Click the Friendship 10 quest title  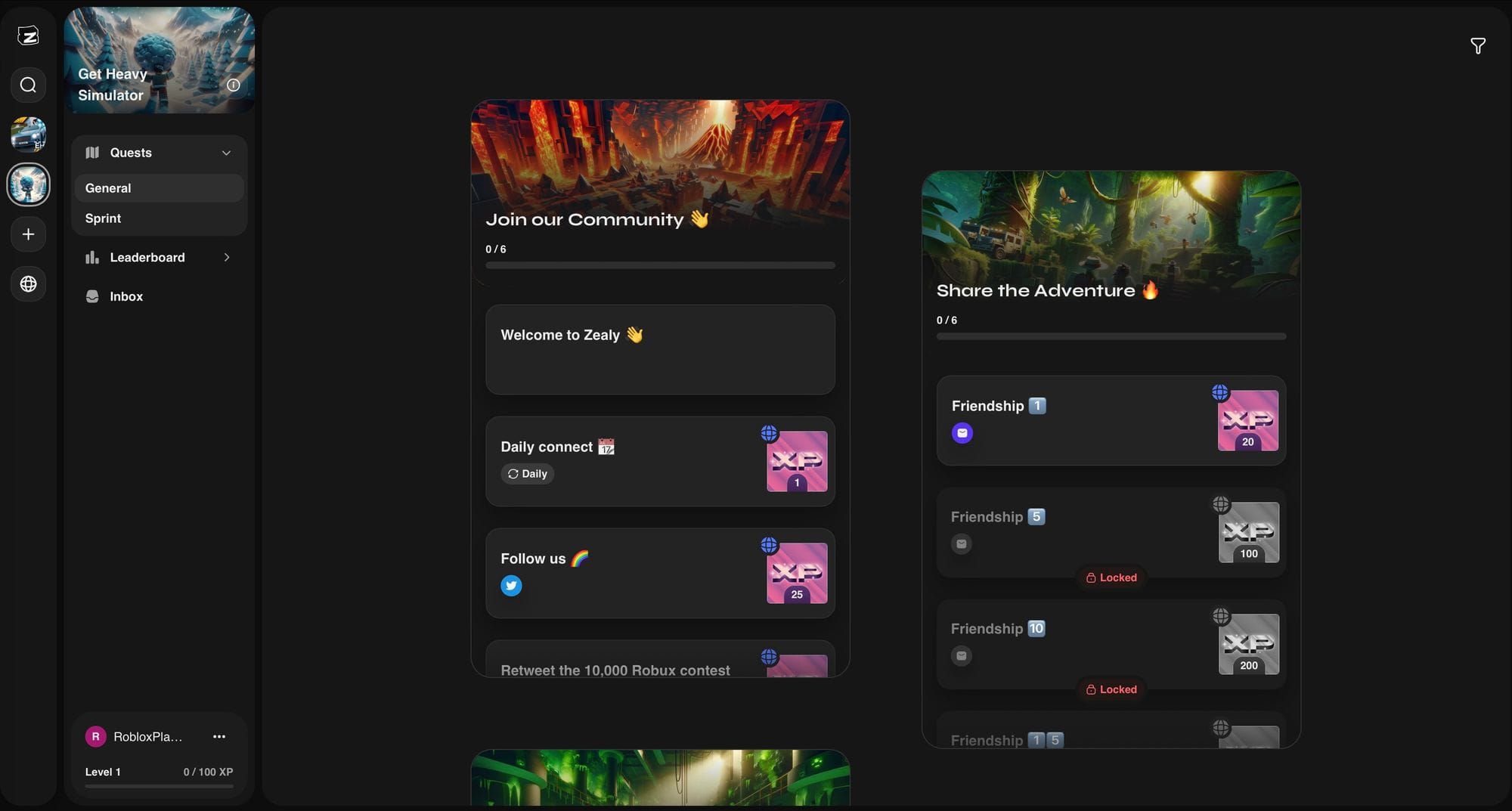coord(998,629)
